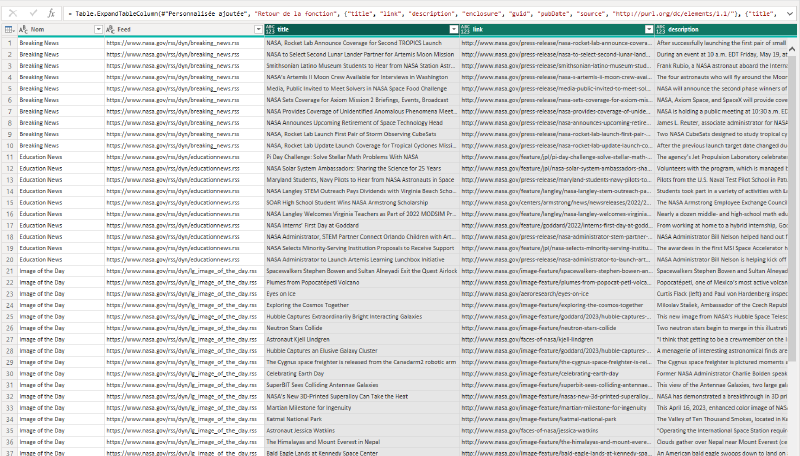
Task: Select title 'NASA Sets Coverage for Axiom Mission 2'
Action: pyautogui.click(x=362, y=100)
